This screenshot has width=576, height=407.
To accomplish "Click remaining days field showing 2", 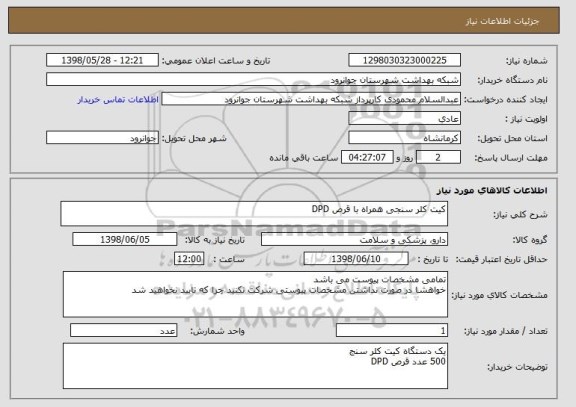I will pos(438,158).
